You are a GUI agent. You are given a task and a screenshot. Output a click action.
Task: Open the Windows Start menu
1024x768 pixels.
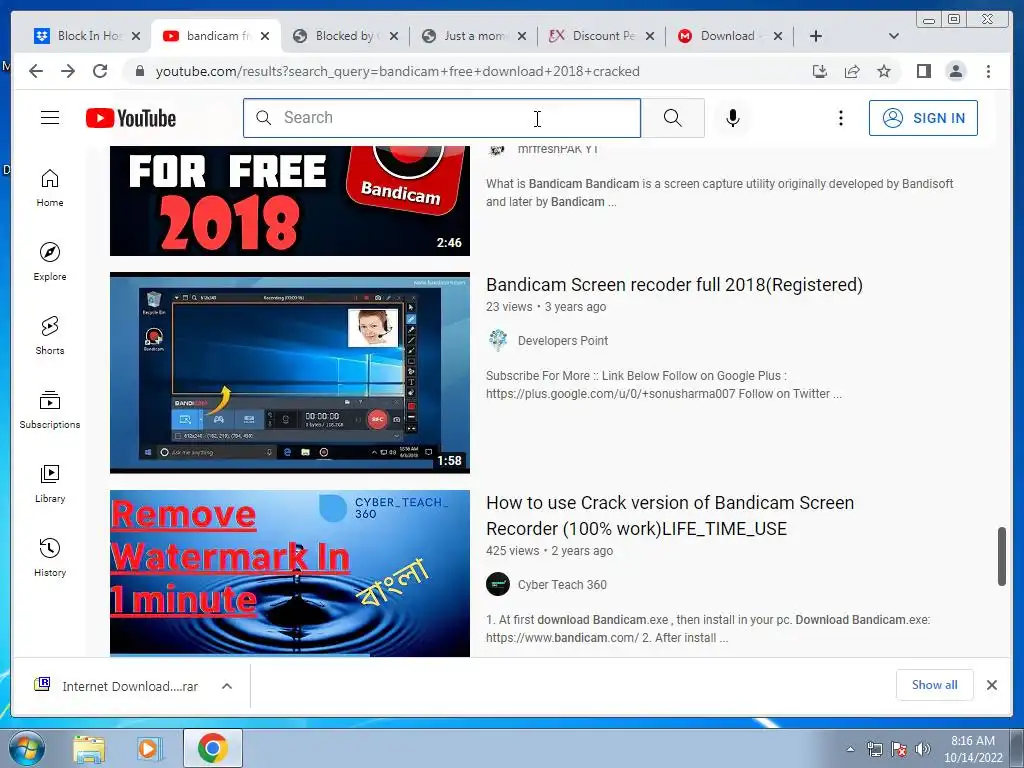27,748
